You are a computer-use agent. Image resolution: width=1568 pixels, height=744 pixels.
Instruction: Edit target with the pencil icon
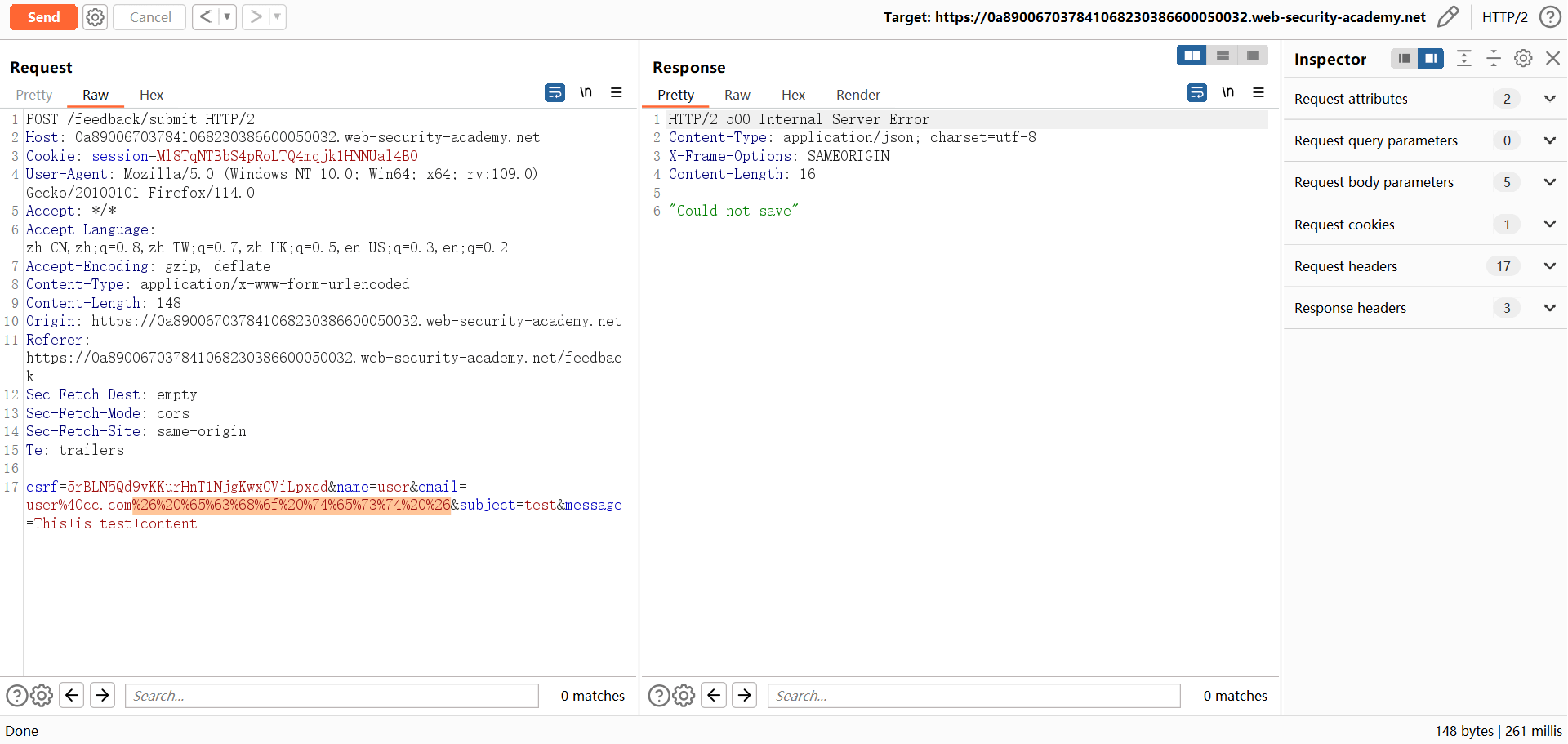click(x=1447, y=17)
